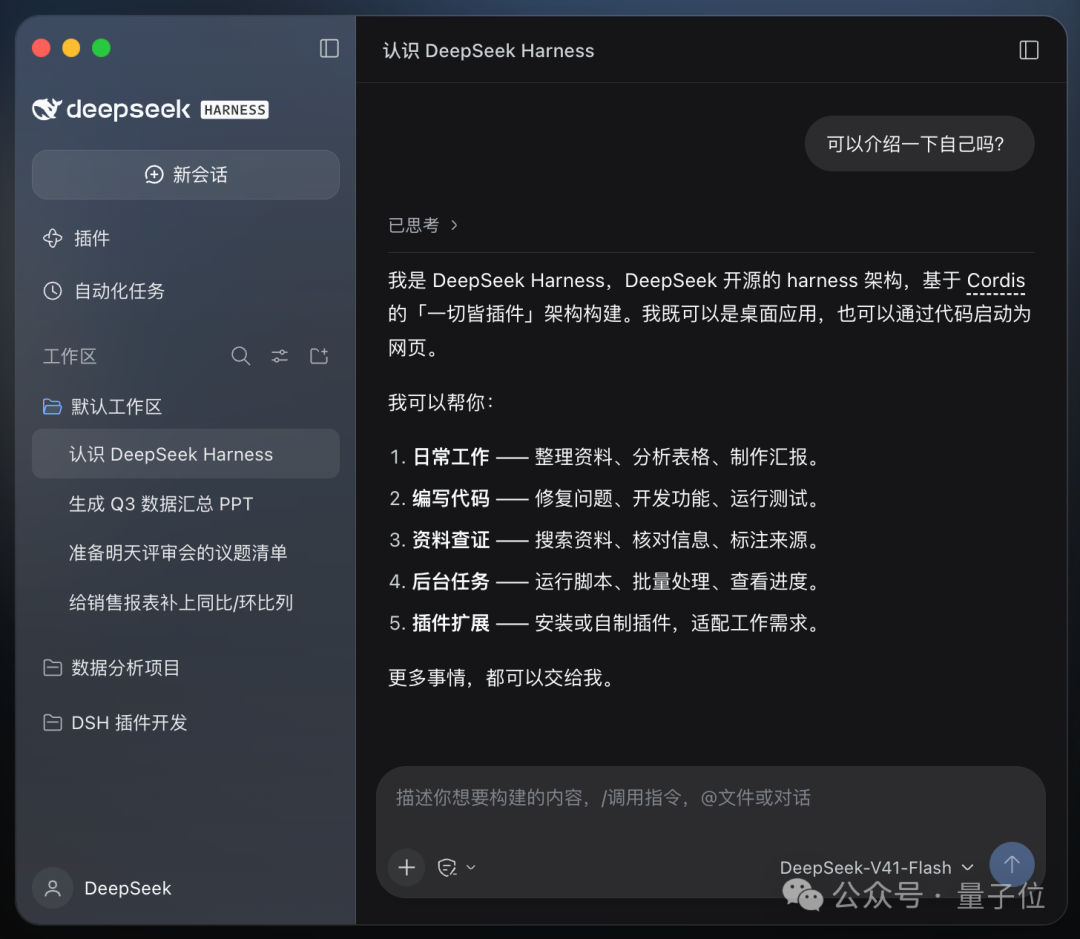Screen dimensions: 1080x939
Task: Click the user message bubble 可以介绍一下自己吗?
Action: click(919, 144)
